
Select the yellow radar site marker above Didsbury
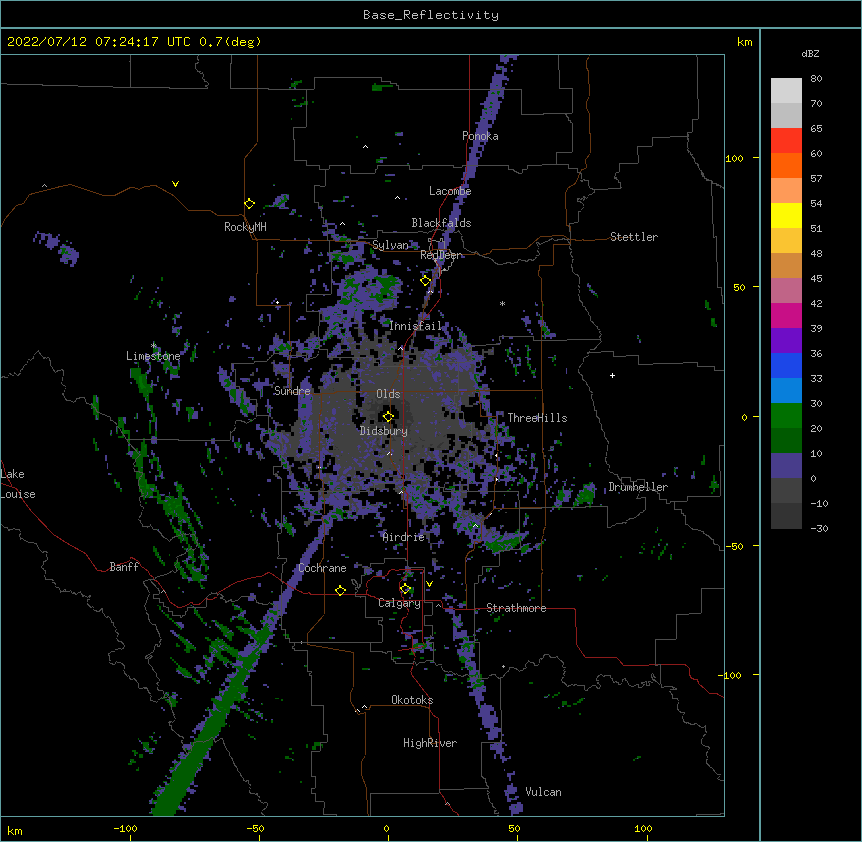(388, 416)
